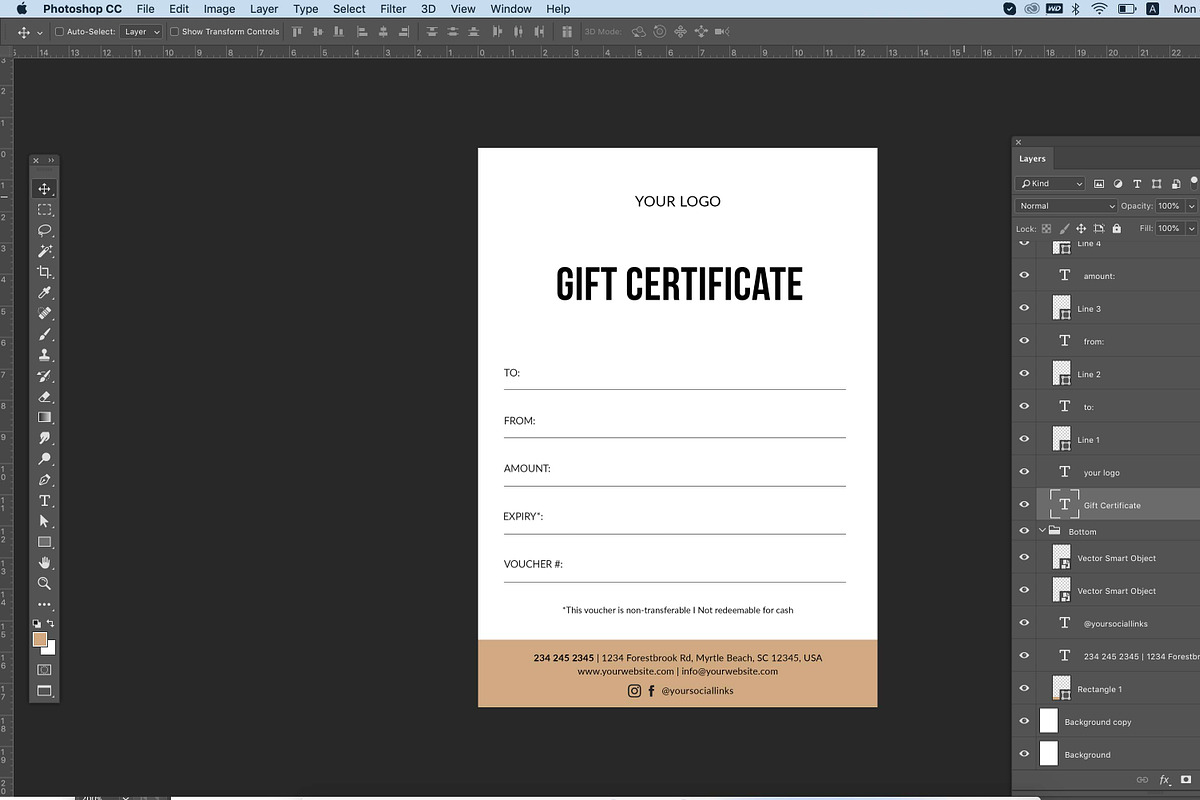Hide the 'from:' text layer
This screenshot has width=1200, height=800.
tap(1024, 341)
